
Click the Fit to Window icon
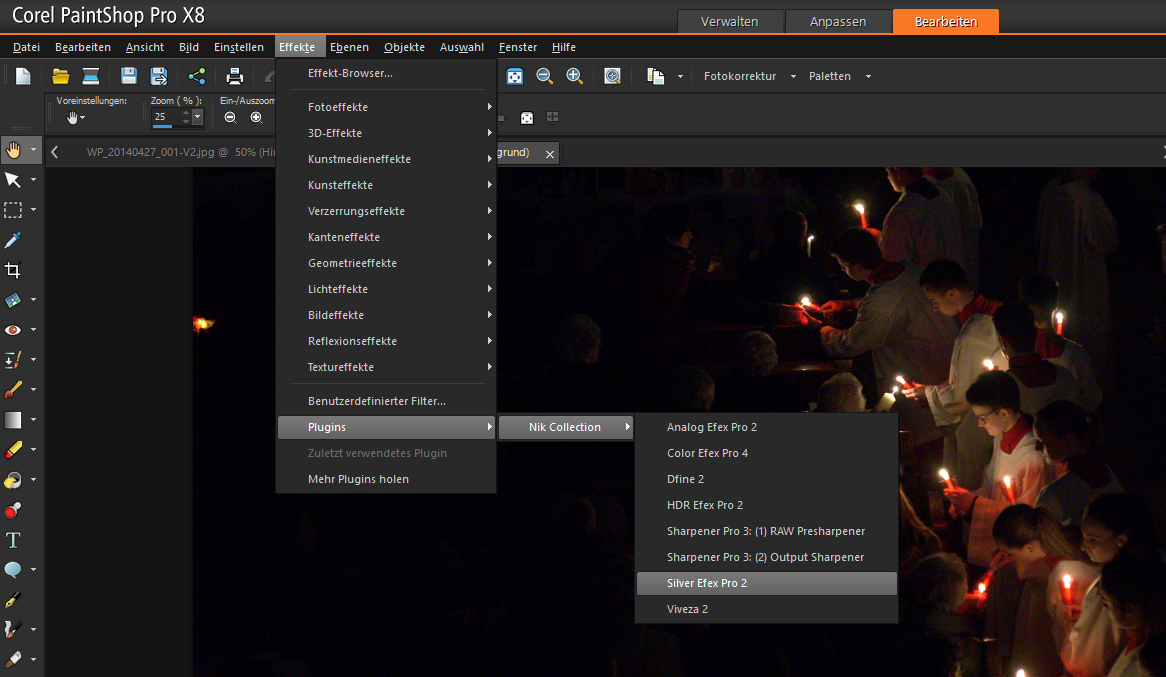coord(515,76)
